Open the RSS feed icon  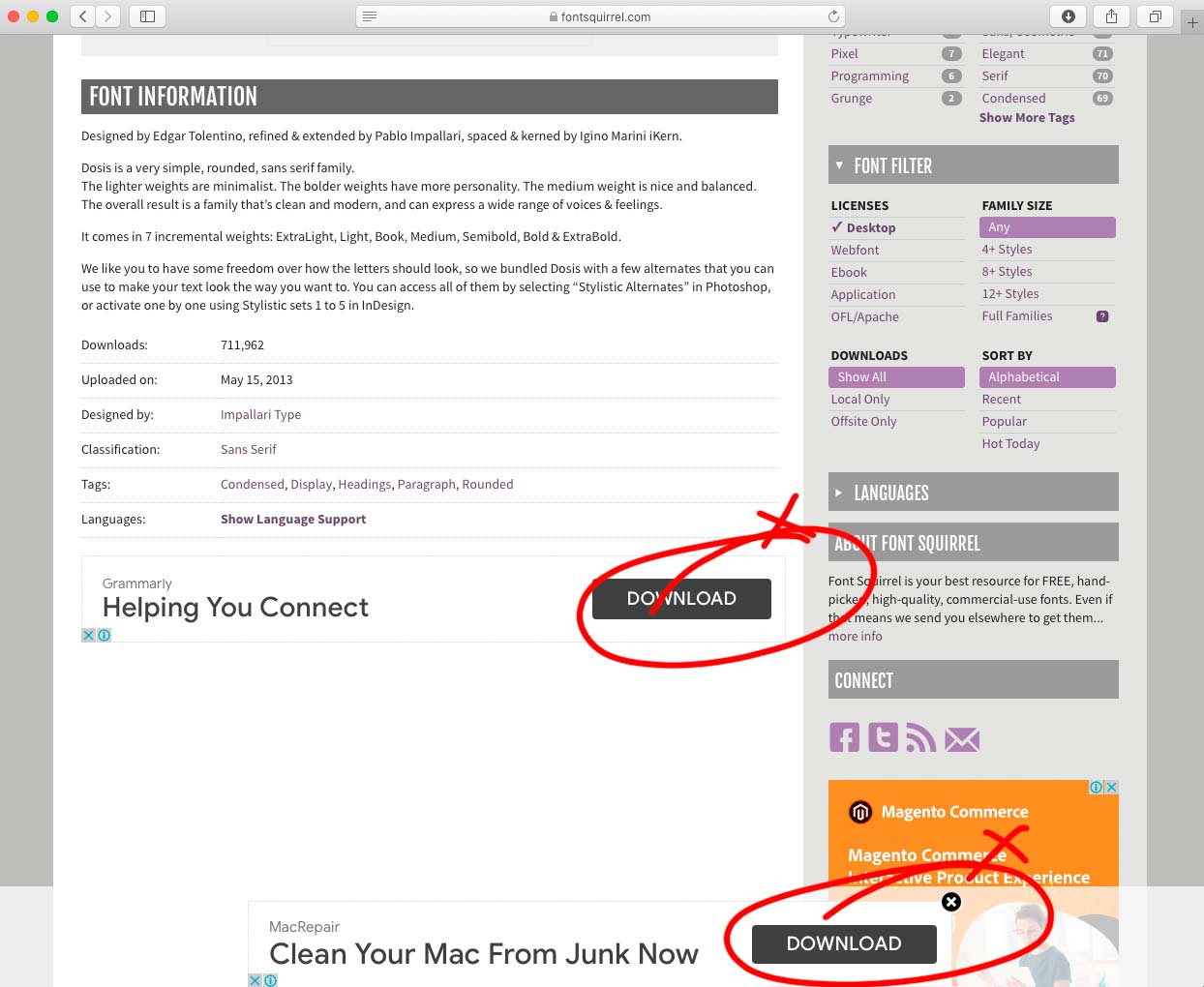(920, 737)
